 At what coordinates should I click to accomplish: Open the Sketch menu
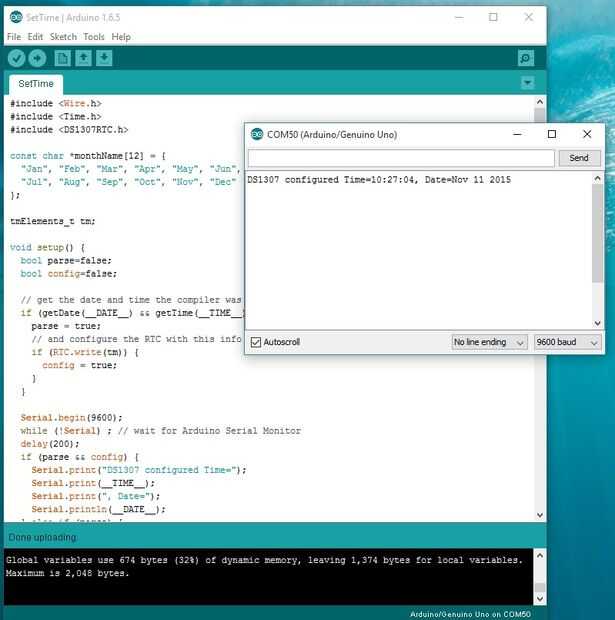(63, 37)
